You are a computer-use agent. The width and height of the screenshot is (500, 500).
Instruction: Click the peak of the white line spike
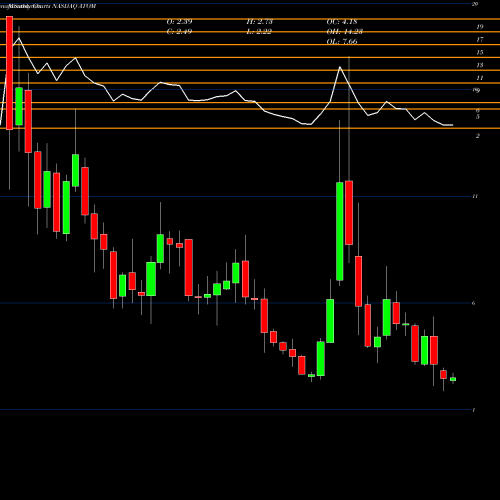340,67
